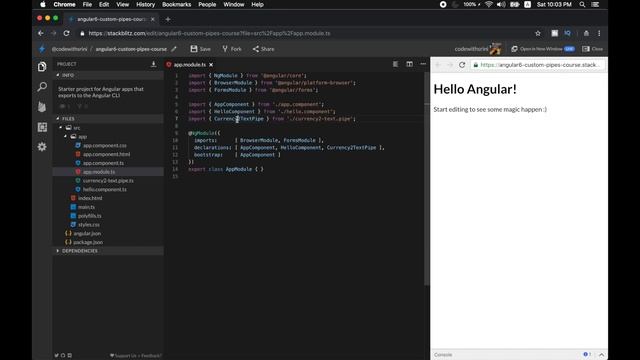Open the Apple menu
Viewport: 640px width, 360px height.
[x=43, y=4]
